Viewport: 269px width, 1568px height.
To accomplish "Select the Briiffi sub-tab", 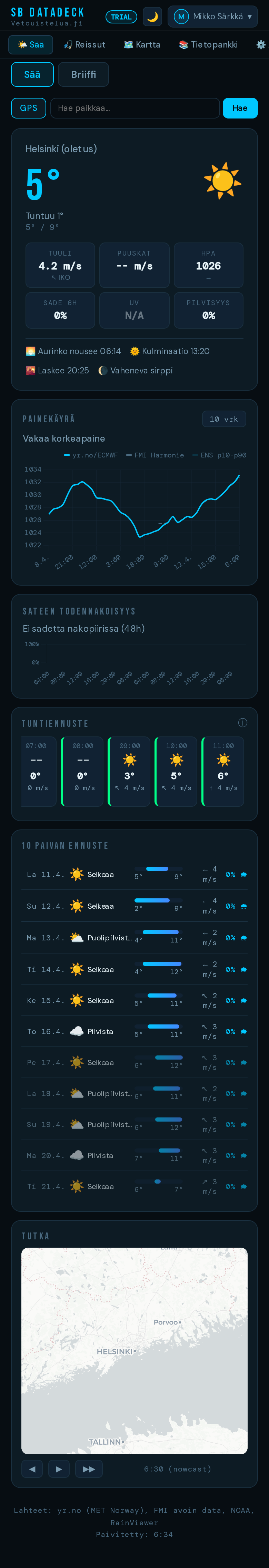I will [83, 74].
